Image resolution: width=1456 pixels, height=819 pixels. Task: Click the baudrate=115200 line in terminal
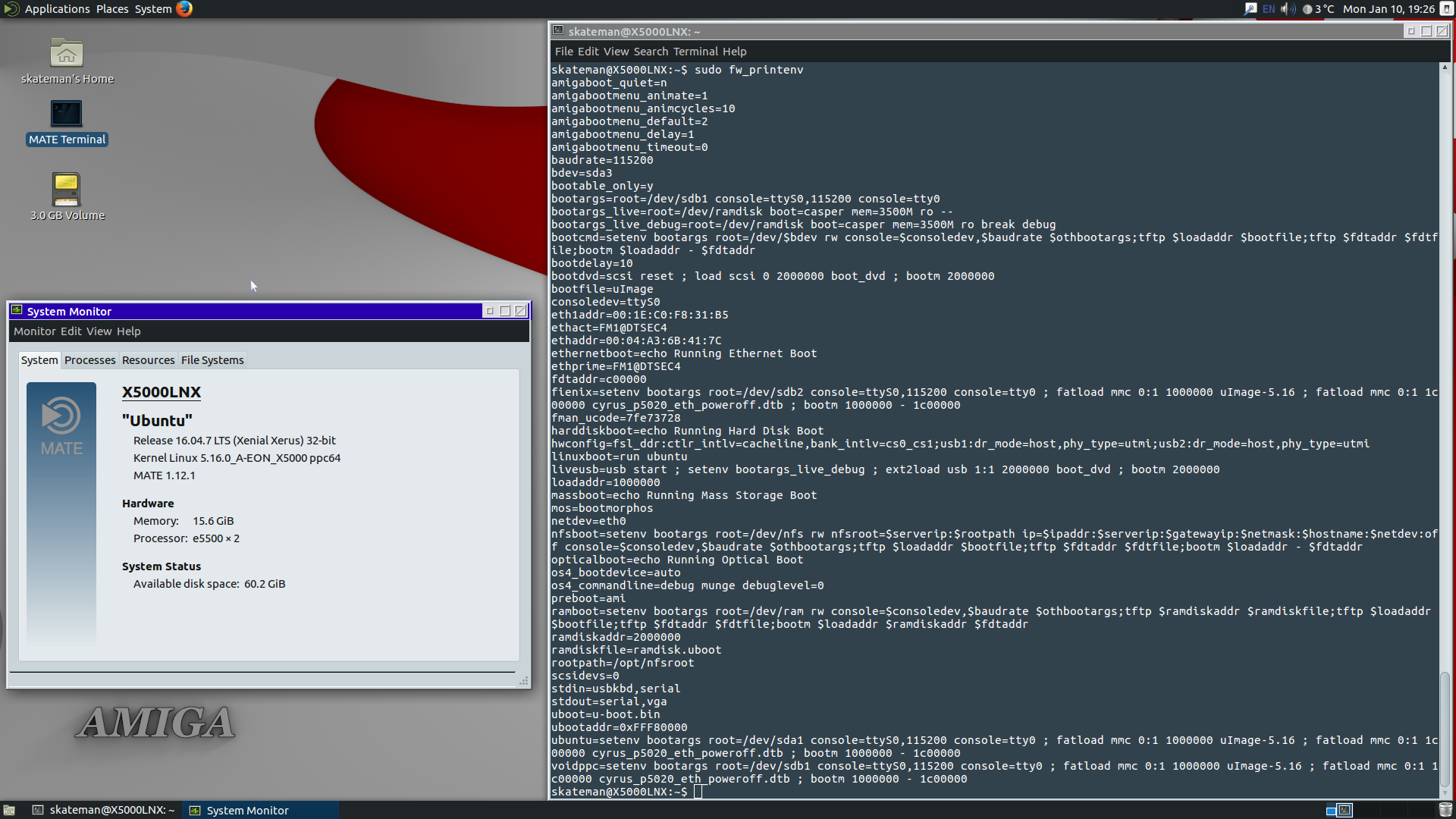pyautogui.click(x=602, y=160)
